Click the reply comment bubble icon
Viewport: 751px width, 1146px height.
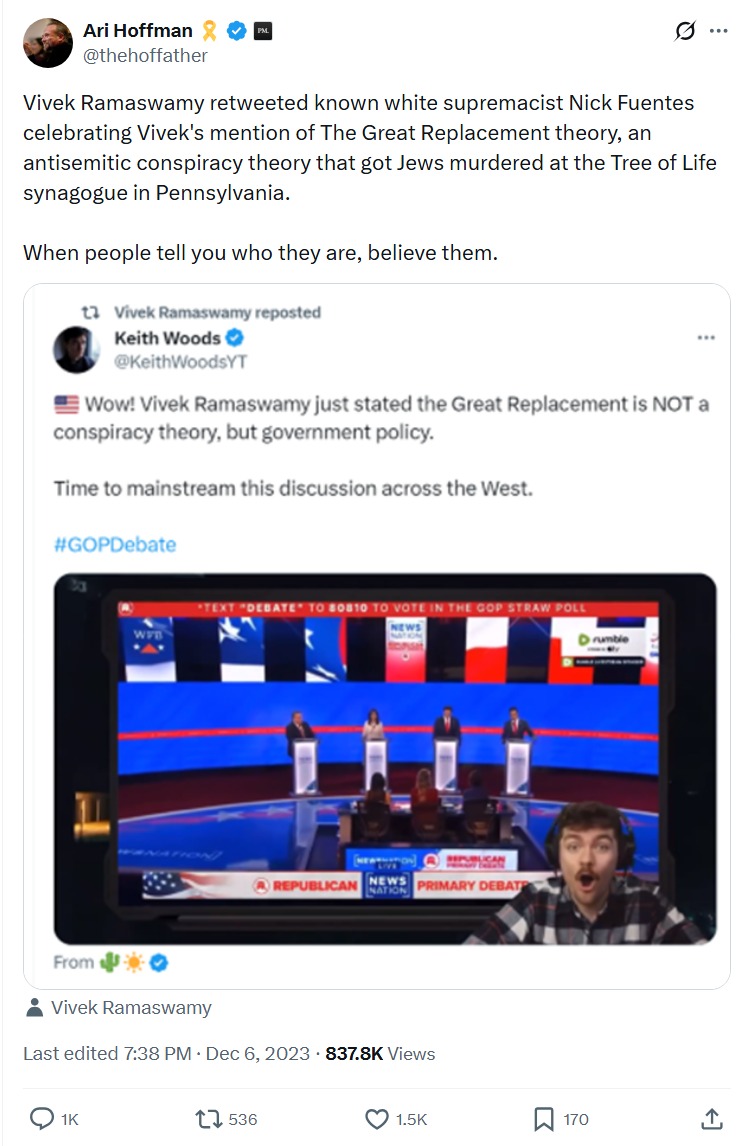coord(42,1118)
